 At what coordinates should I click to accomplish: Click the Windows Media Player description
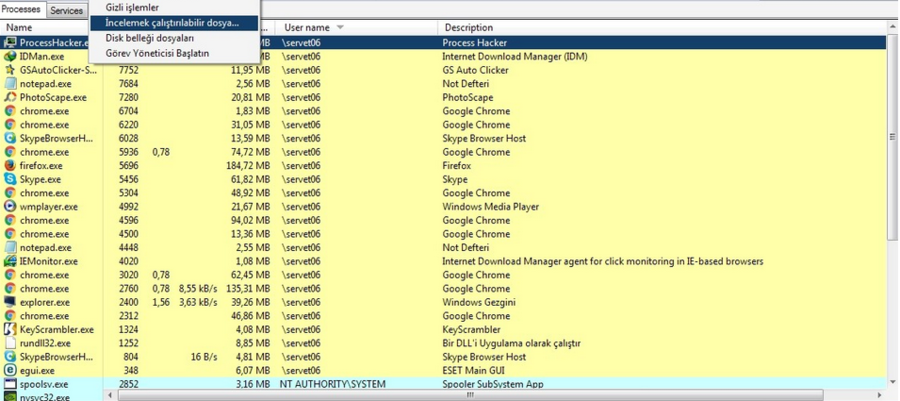click(x=490, y=207)
